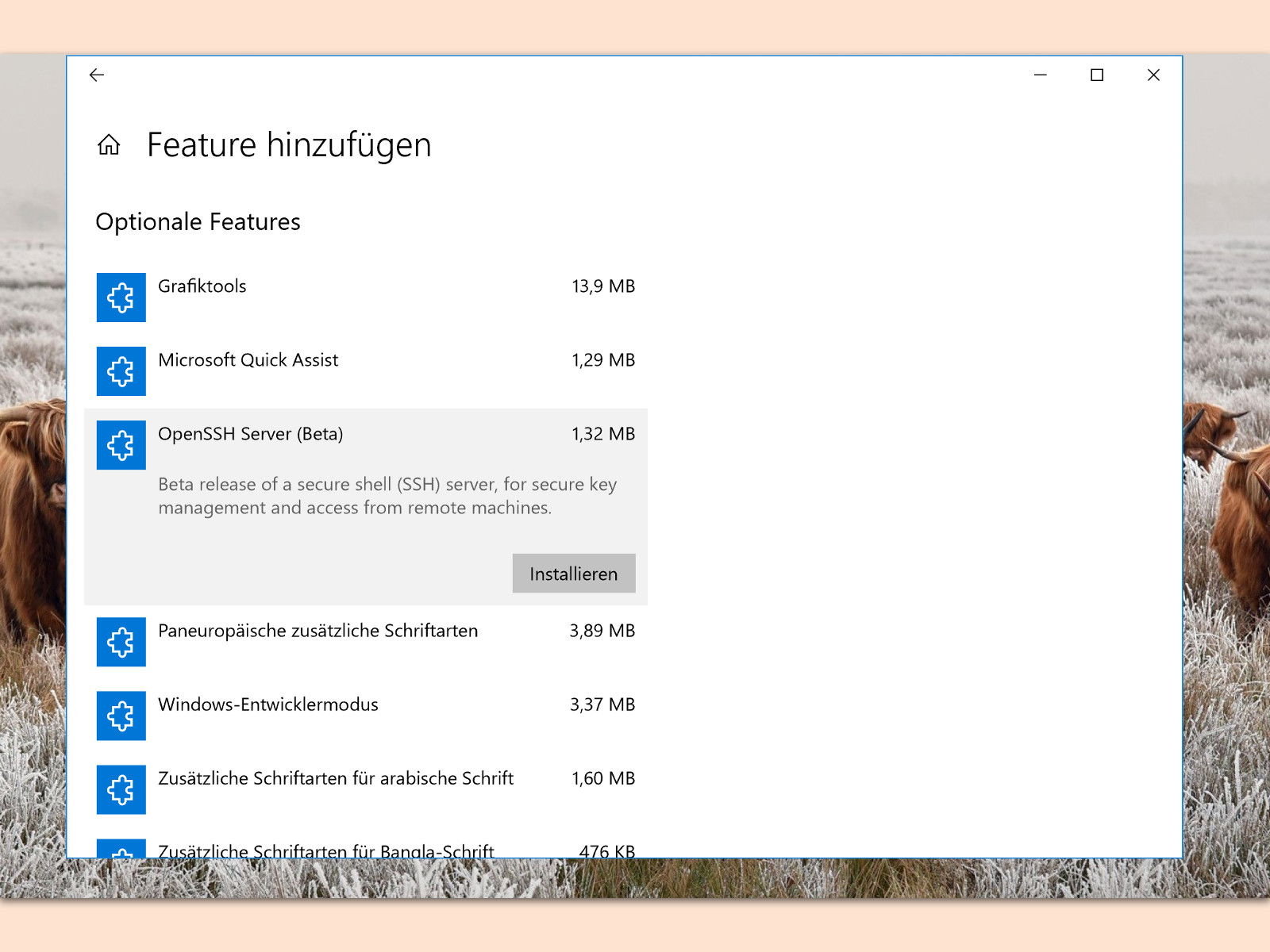1270x952 pixels.
Task: Close the settings window
Action: 1153,75
